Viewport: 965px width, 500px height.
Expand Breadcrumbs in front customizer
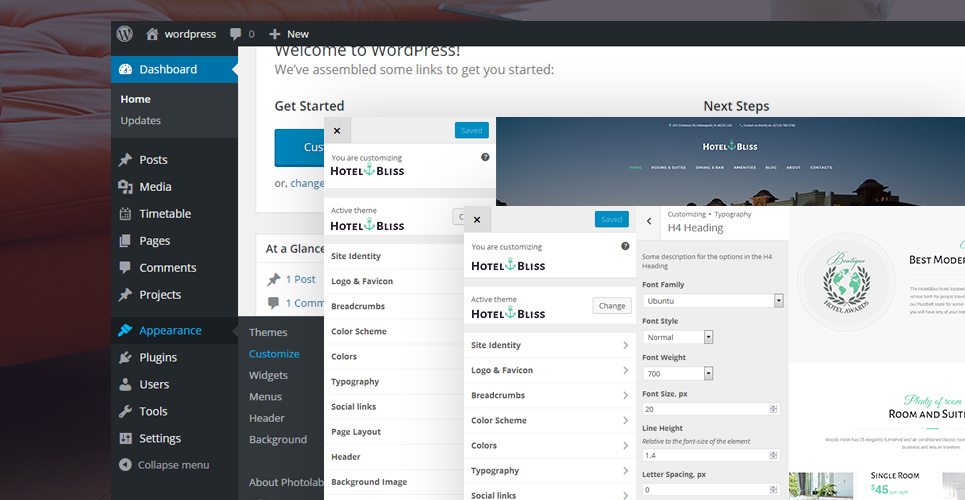point(550,395)
